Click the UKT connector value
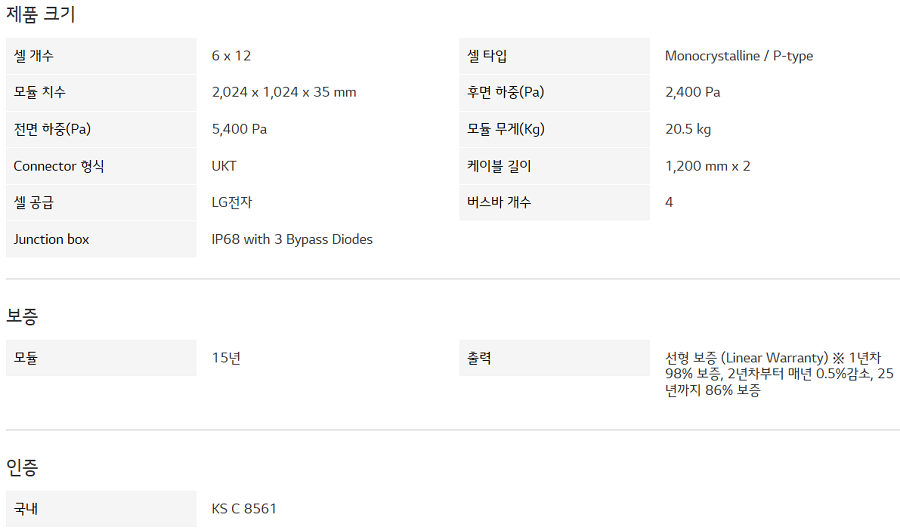 pos(224,166)
